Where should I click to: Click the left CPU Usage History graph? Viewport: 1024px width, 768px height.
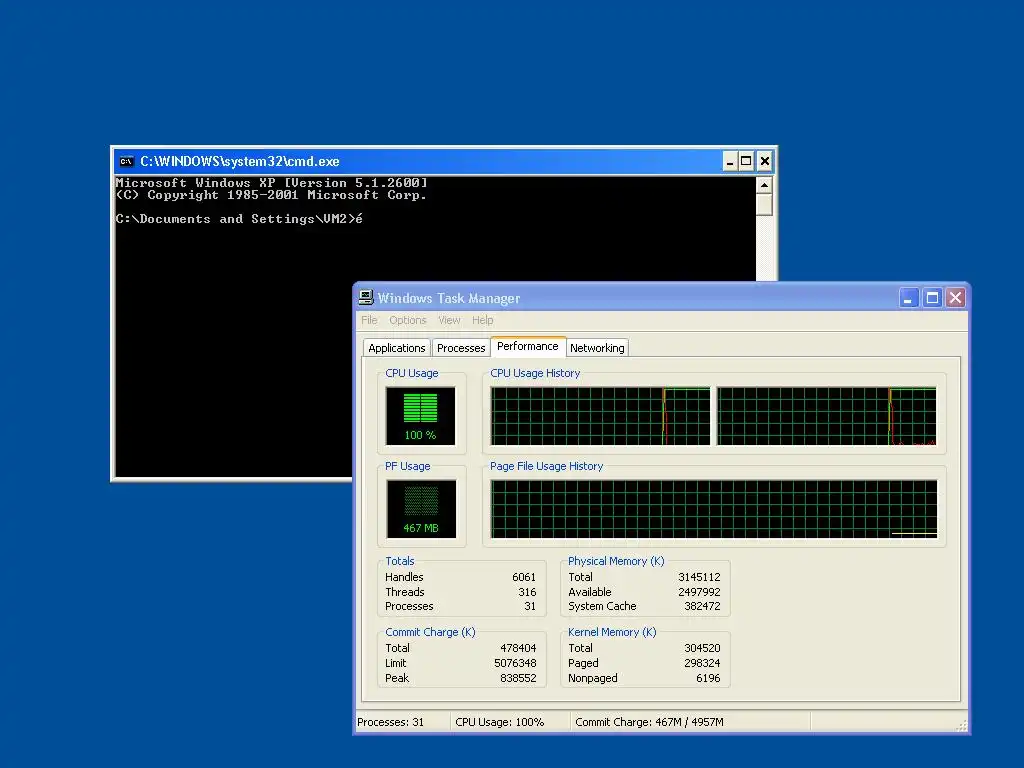click(600, 416)
